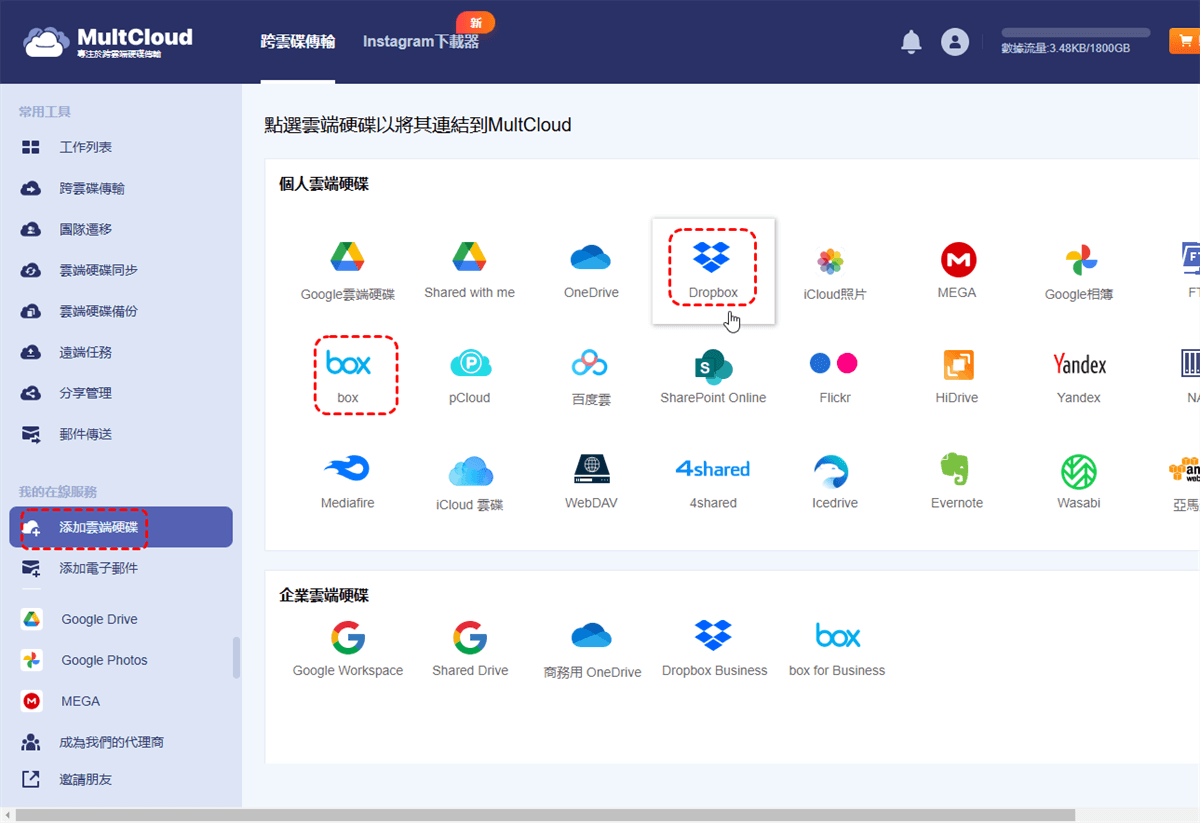Add Google雲端硬碟 personal cloud
The image size is (1200, 823).
coord(348,271)
